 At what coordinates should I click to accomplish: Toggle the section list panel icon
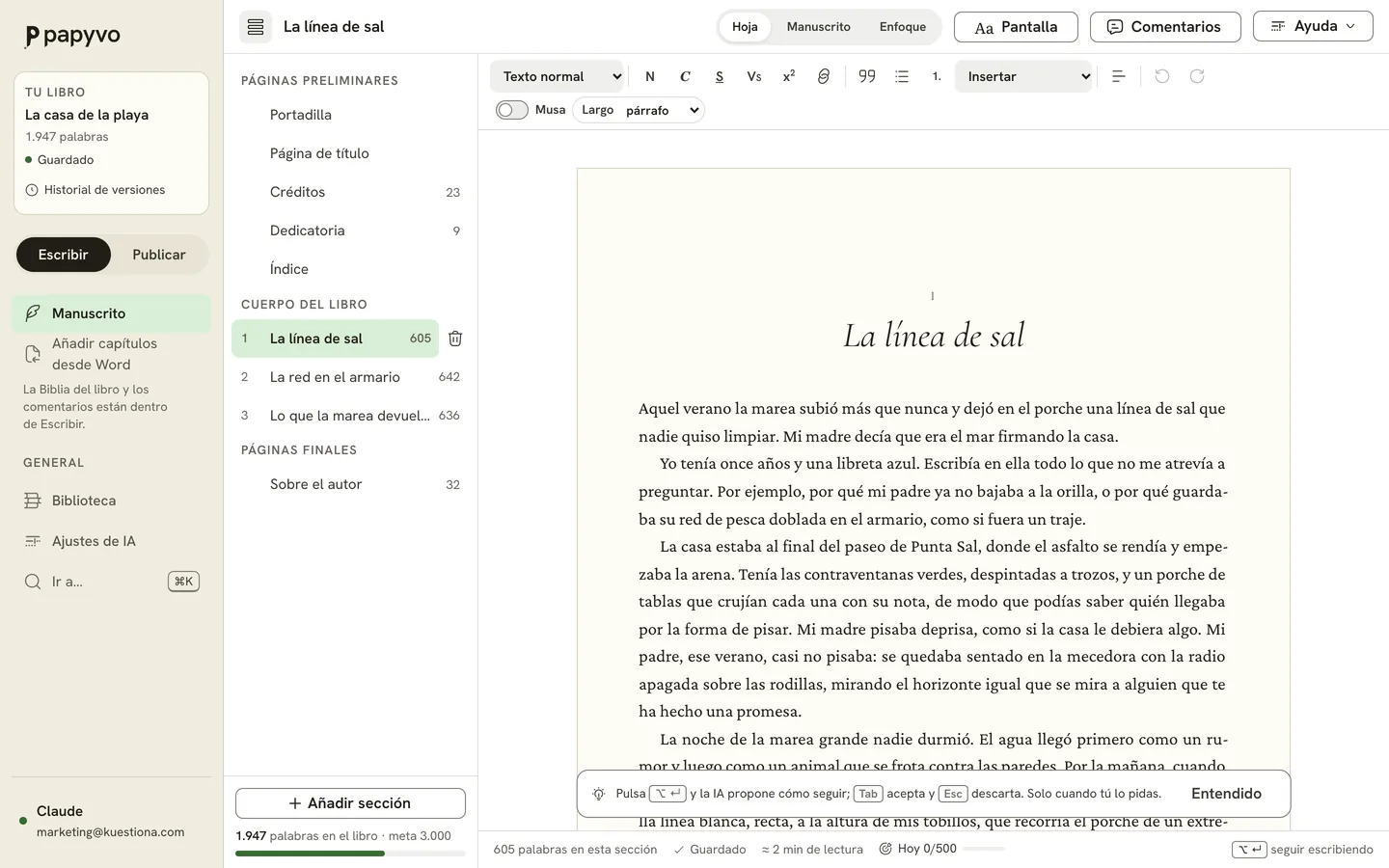(256, 27)
